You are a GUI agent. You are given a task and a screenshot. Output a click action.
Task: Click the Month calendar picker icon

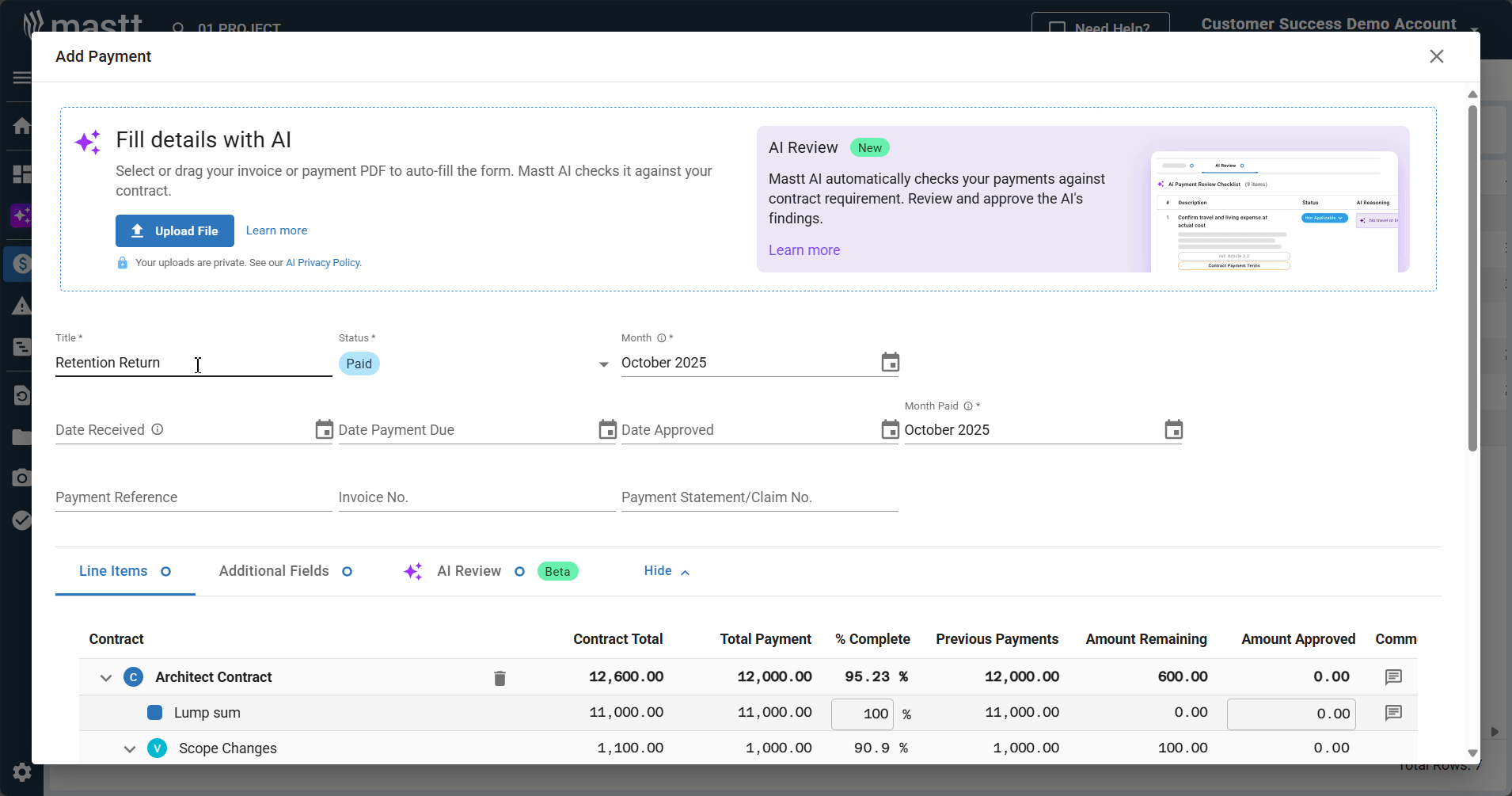point(890,363)
